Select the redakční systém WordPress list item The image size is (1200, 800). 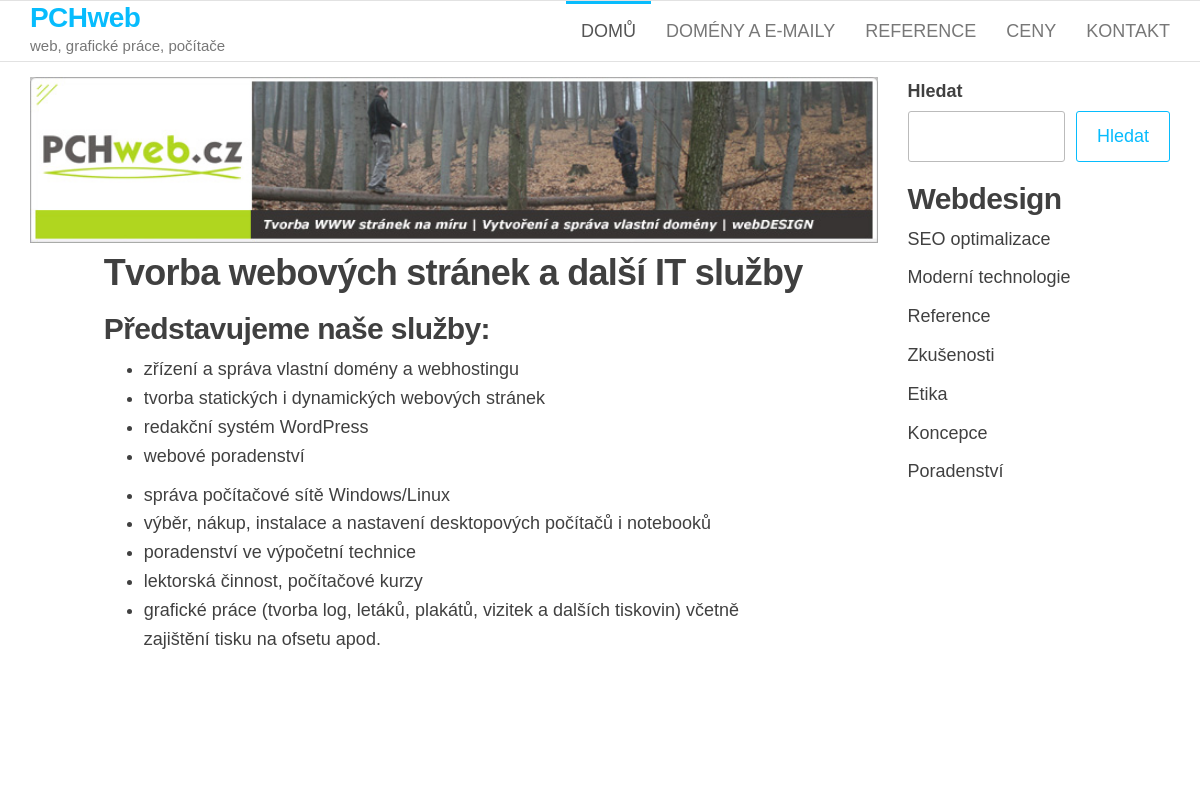(255, 427)
